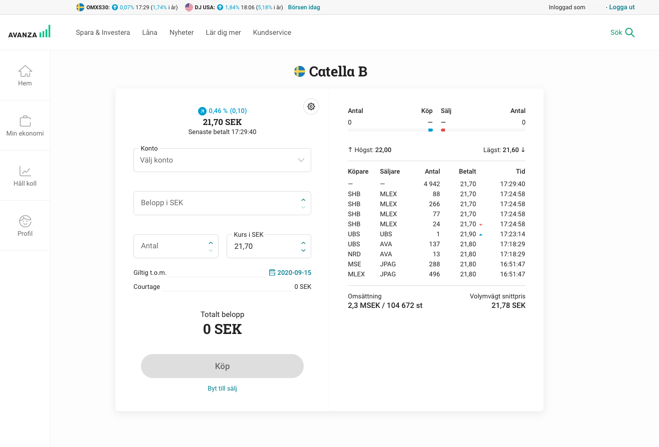Click the Byt till sälj link
This screenshot has width=659, height=447.
coord(222,388)
